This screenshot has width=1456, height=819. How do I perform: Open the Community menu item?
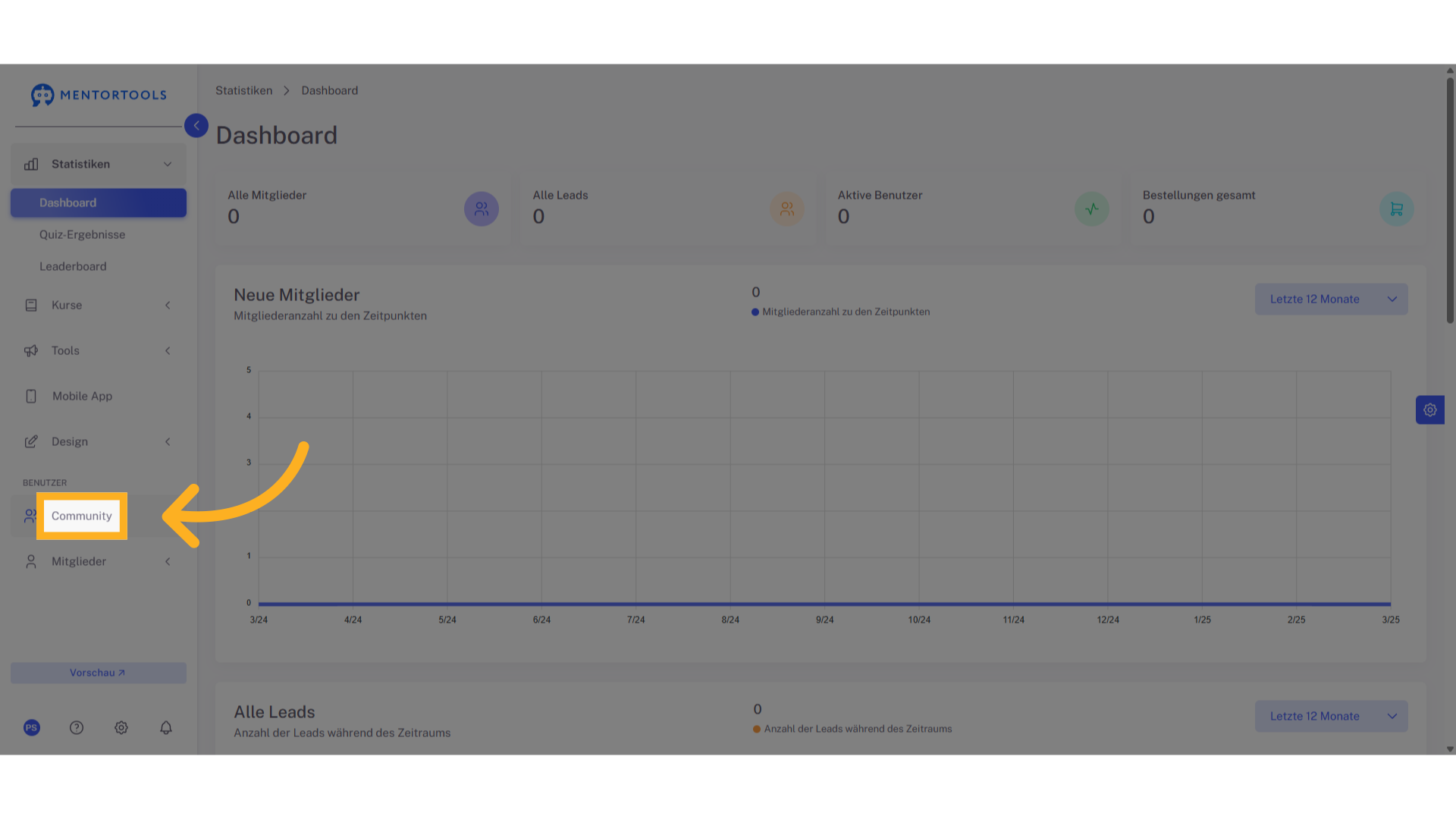pyautogui.click(x=82, y=516)
